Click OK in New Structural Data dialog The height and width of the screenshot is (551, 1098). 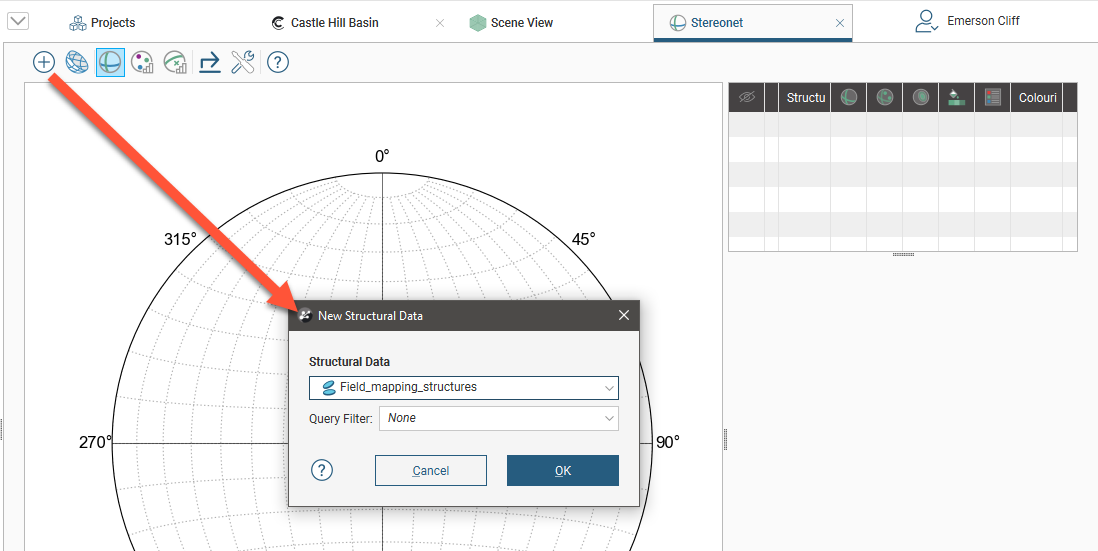563,470
